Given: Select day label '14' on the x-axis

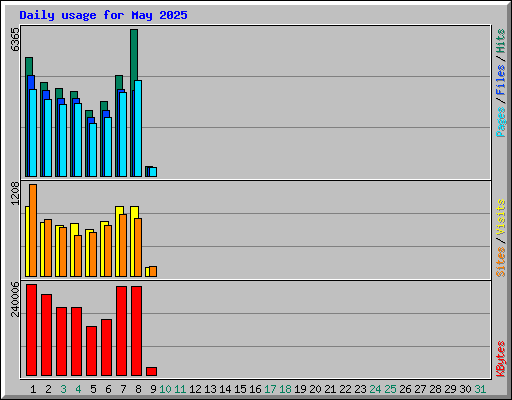Looking at the screenshot, I should (x=225, y=389).
